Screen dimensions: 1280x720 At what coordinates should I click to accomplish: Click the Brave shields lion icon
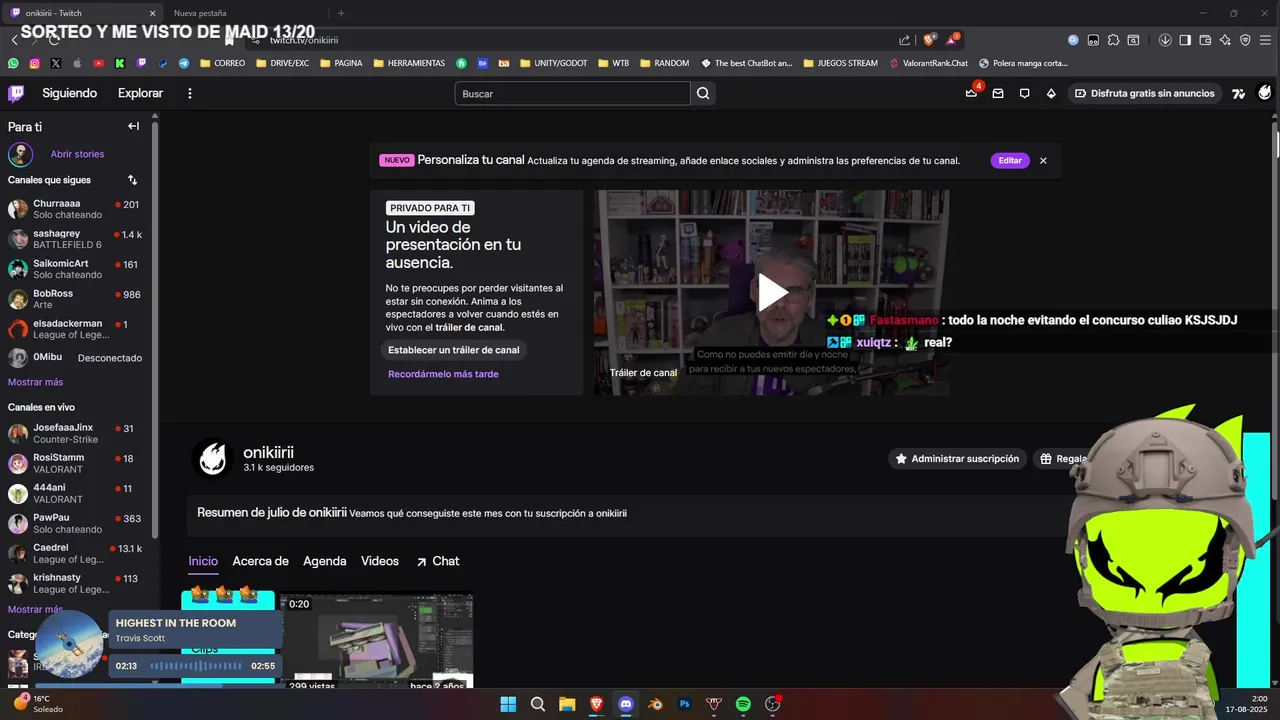[929, 40]
